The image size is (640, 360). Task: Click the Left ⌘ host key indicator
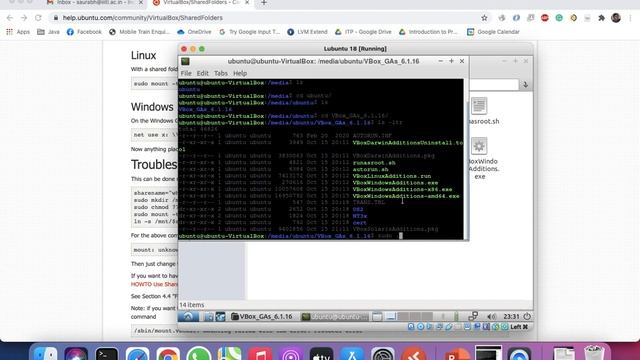[519, 327]
